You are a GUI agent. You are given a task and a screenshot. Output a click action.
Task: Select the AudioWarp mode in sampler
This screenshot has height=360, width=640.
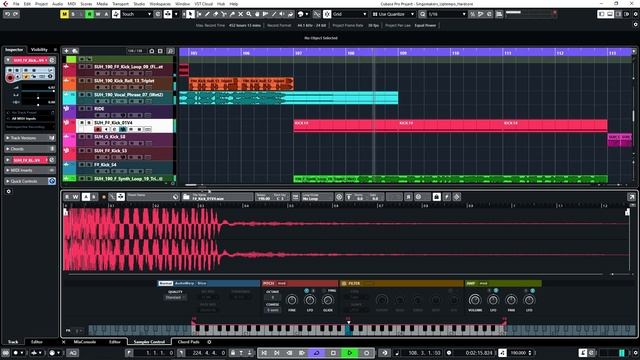(x=184, y=283)
